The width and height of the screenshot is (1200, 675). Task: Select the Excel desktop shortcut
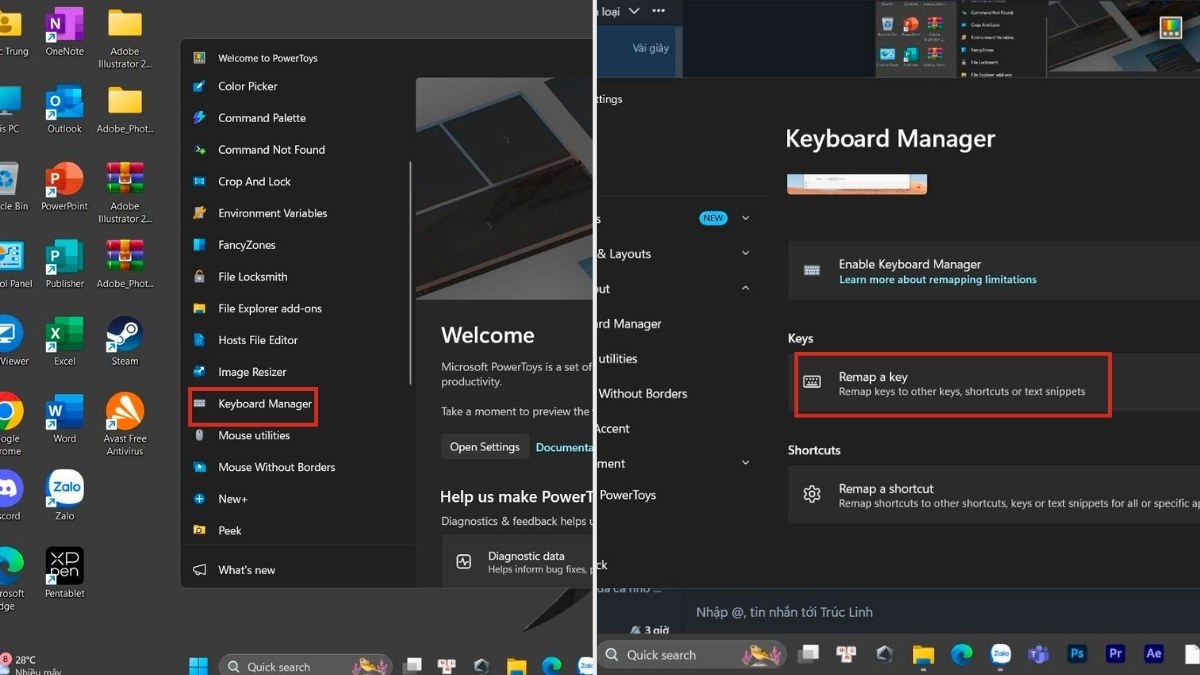(x=65, y=341)
